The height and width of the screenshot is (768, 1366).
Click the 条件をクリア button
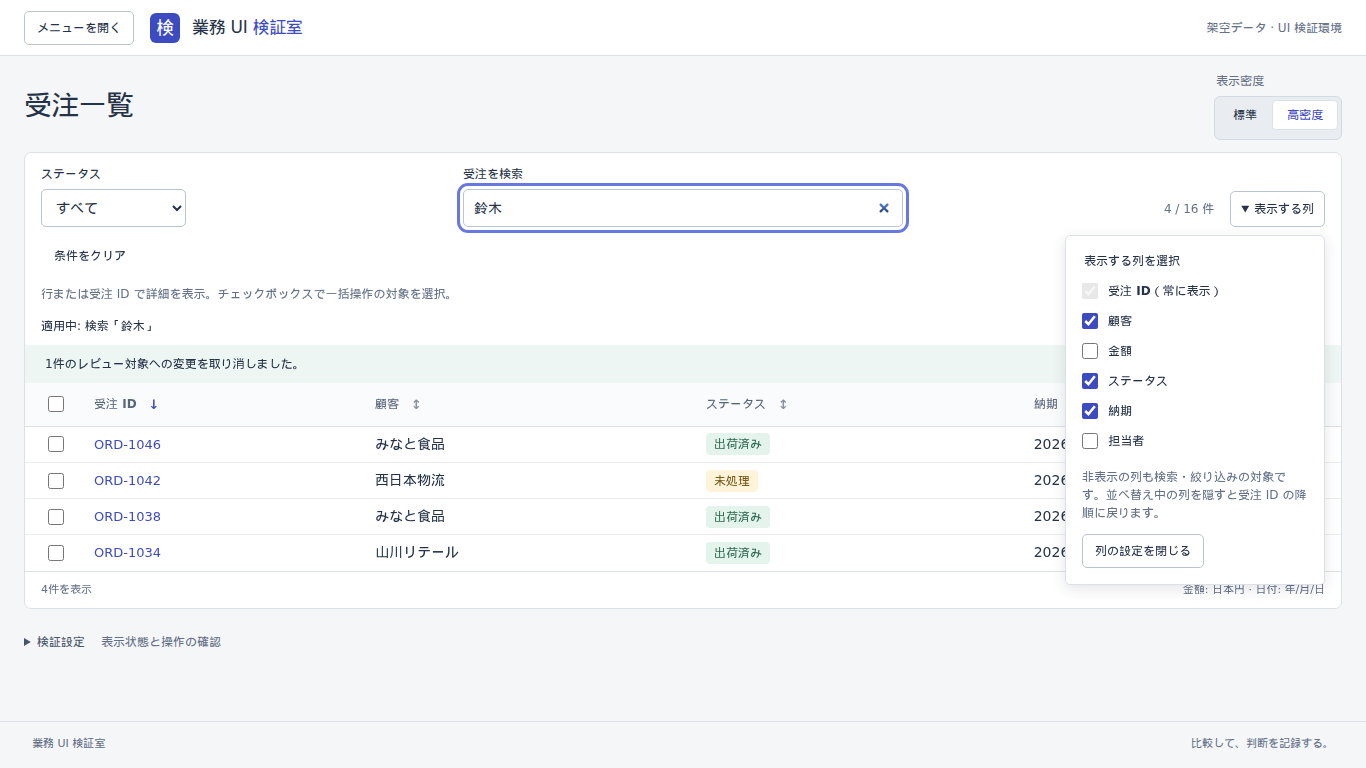[90, 256]
